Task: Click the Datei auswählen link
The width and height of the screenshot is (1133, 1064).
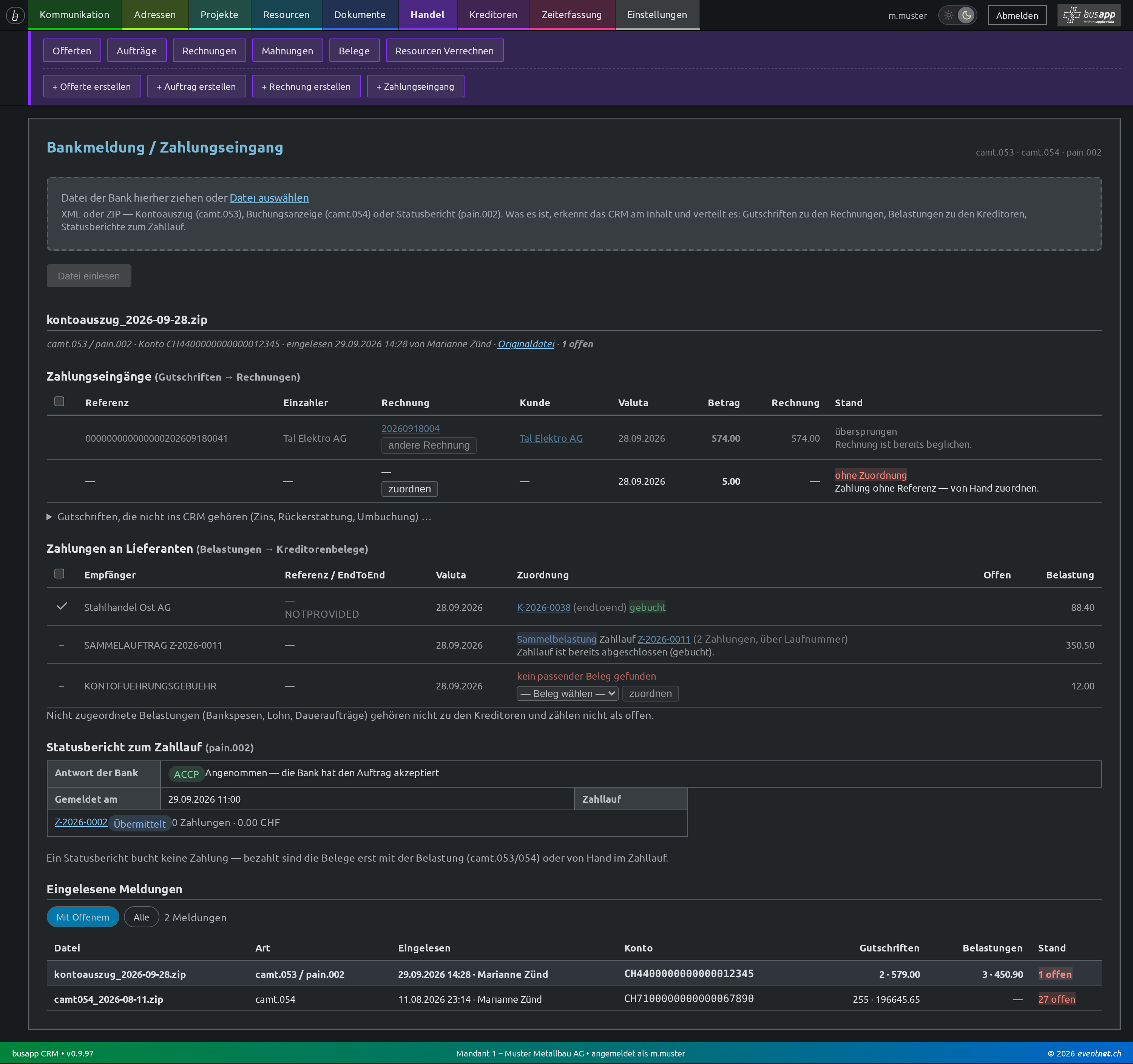Action: coord(269,198)
